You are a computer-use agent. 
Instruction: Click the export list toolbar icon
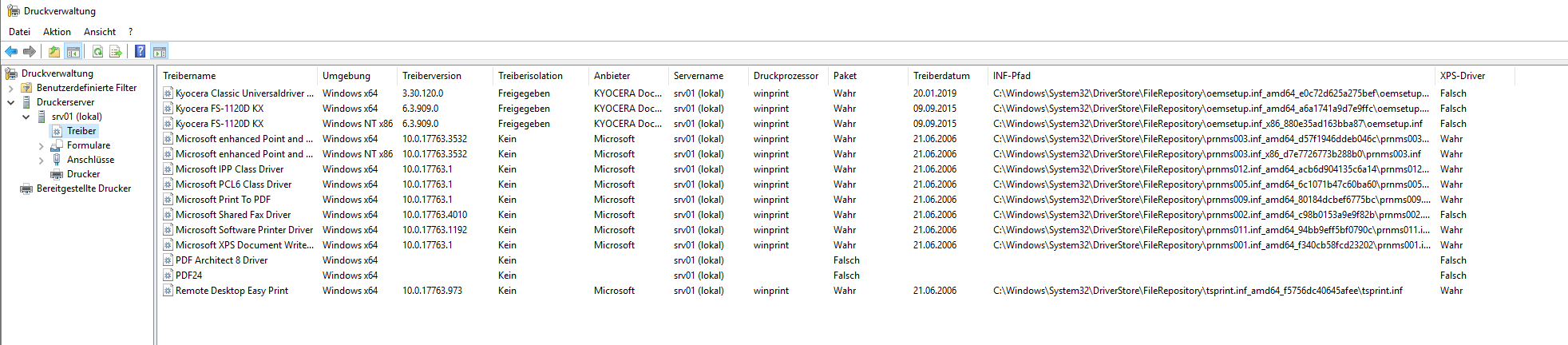click(116, 52)
